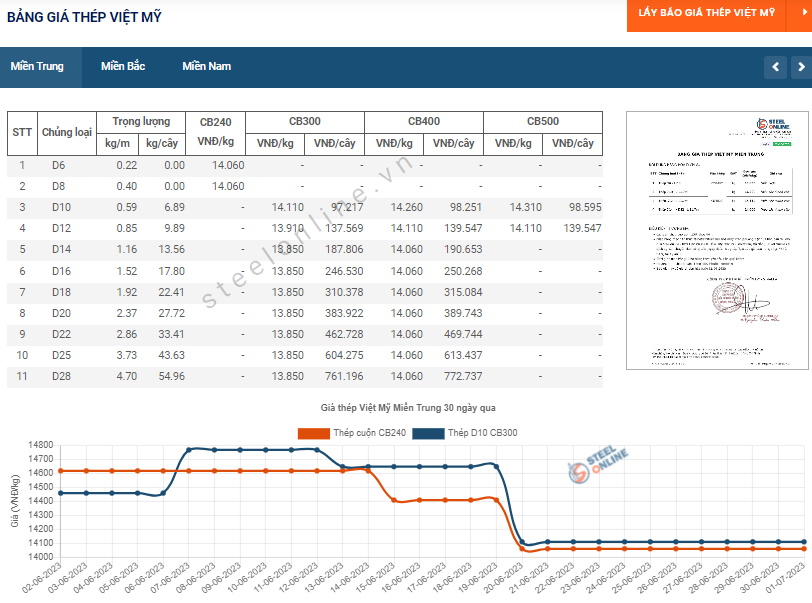The width and height of the screenshot is (812, 603).
Task: Open the scanned price sheet thumbnail
Action: (717, 240)
